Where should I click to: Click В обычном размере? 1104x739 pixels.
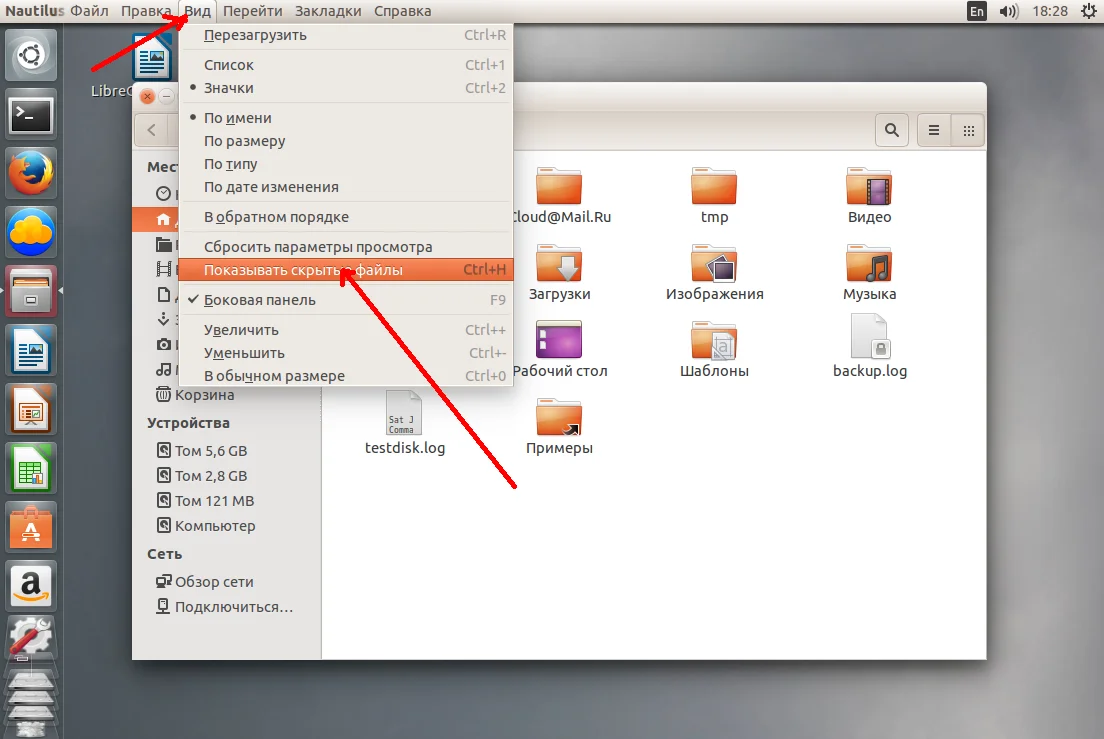pos(346,376)
